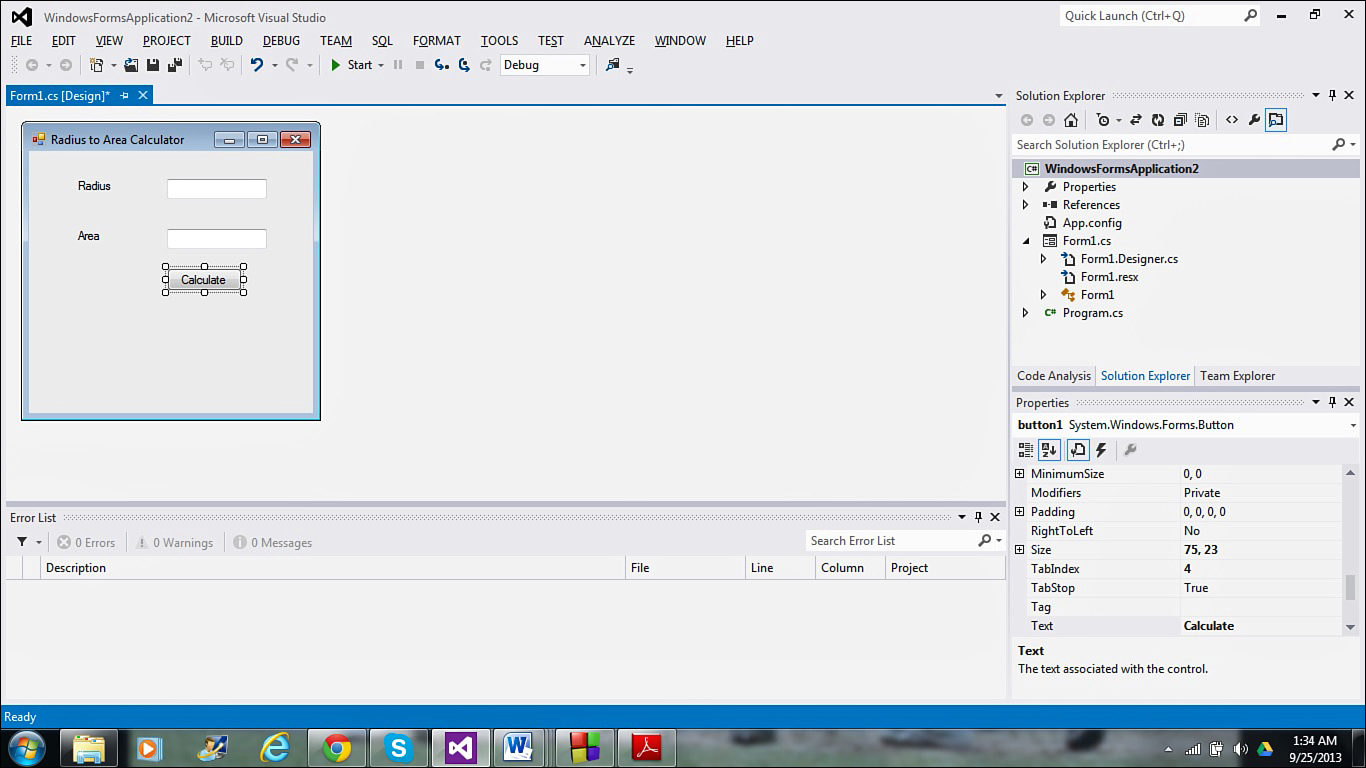Click the Save All toolbar icon
The height and width of the screenshot is (768, 1366).
[x=175, y=65]
